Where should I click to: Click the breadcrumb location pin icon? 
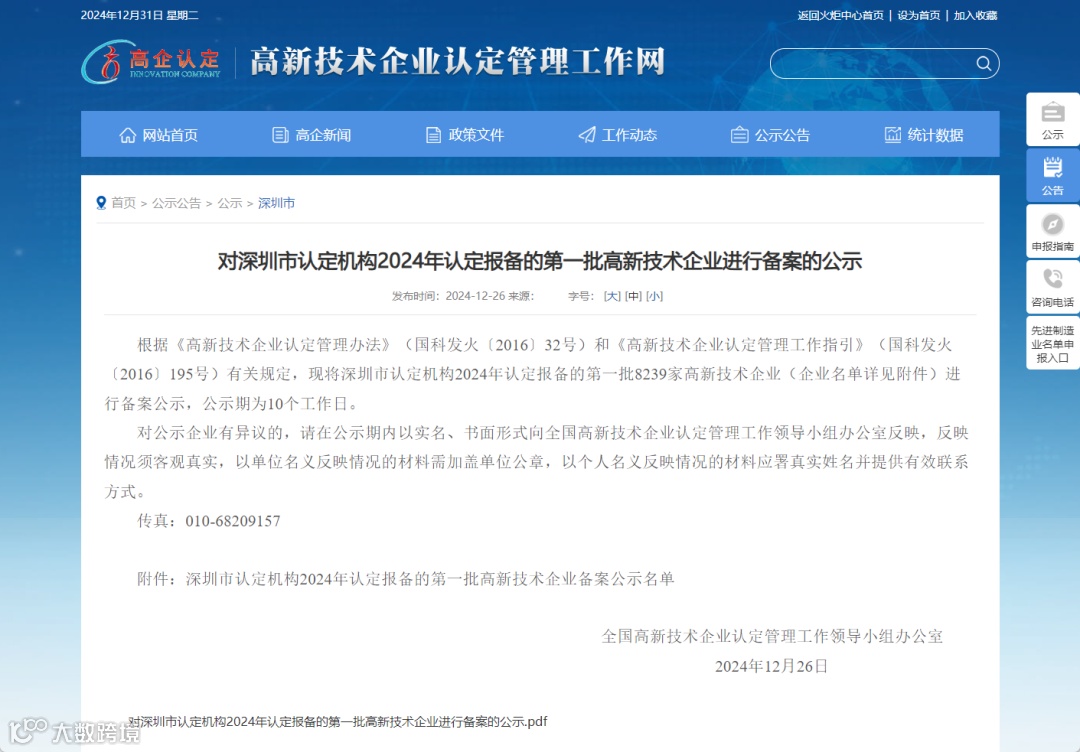[x=101, y=202]
